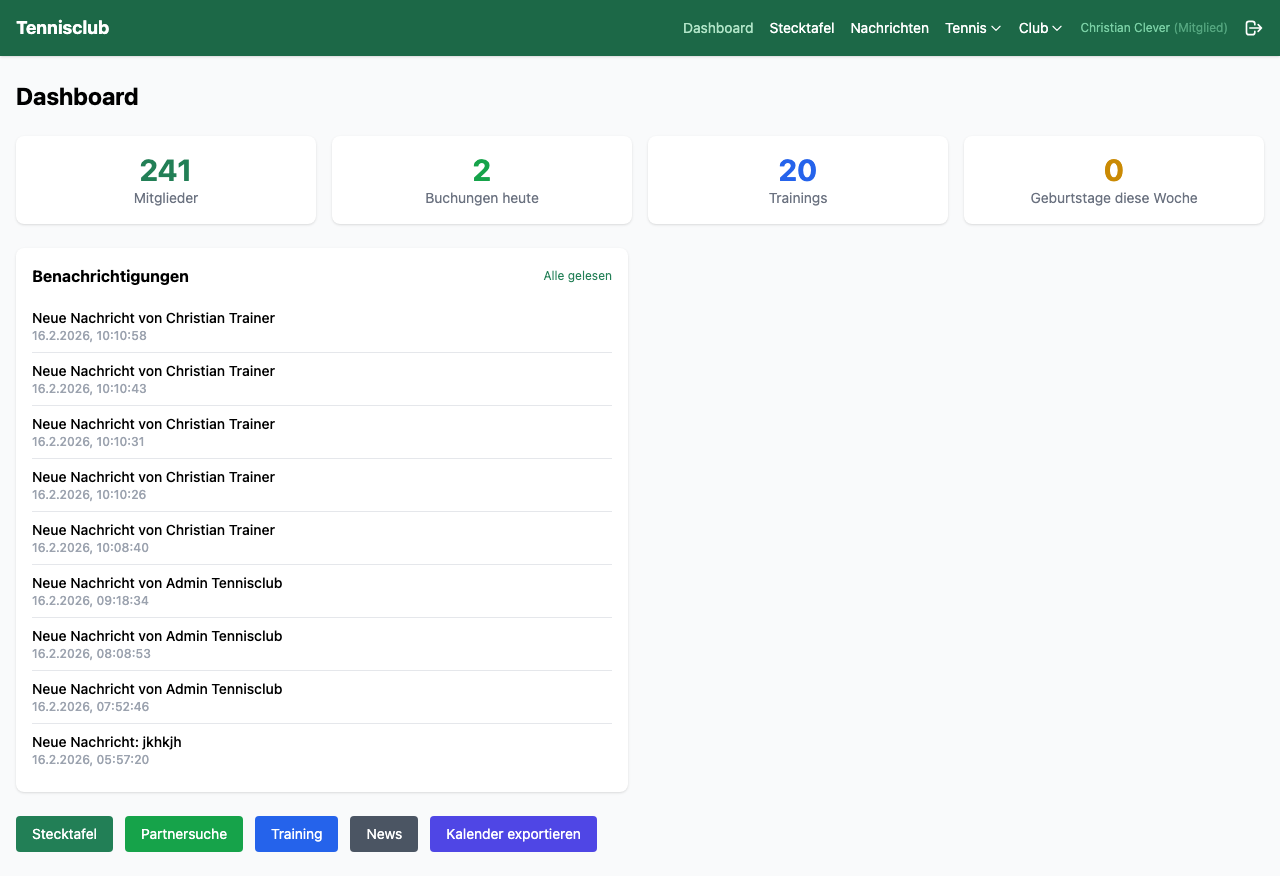Image resolution: width=1280 pixels, height=876 pixels.
Task: Switch to the Stecktafel navigation tab
Action: (801, 28)
